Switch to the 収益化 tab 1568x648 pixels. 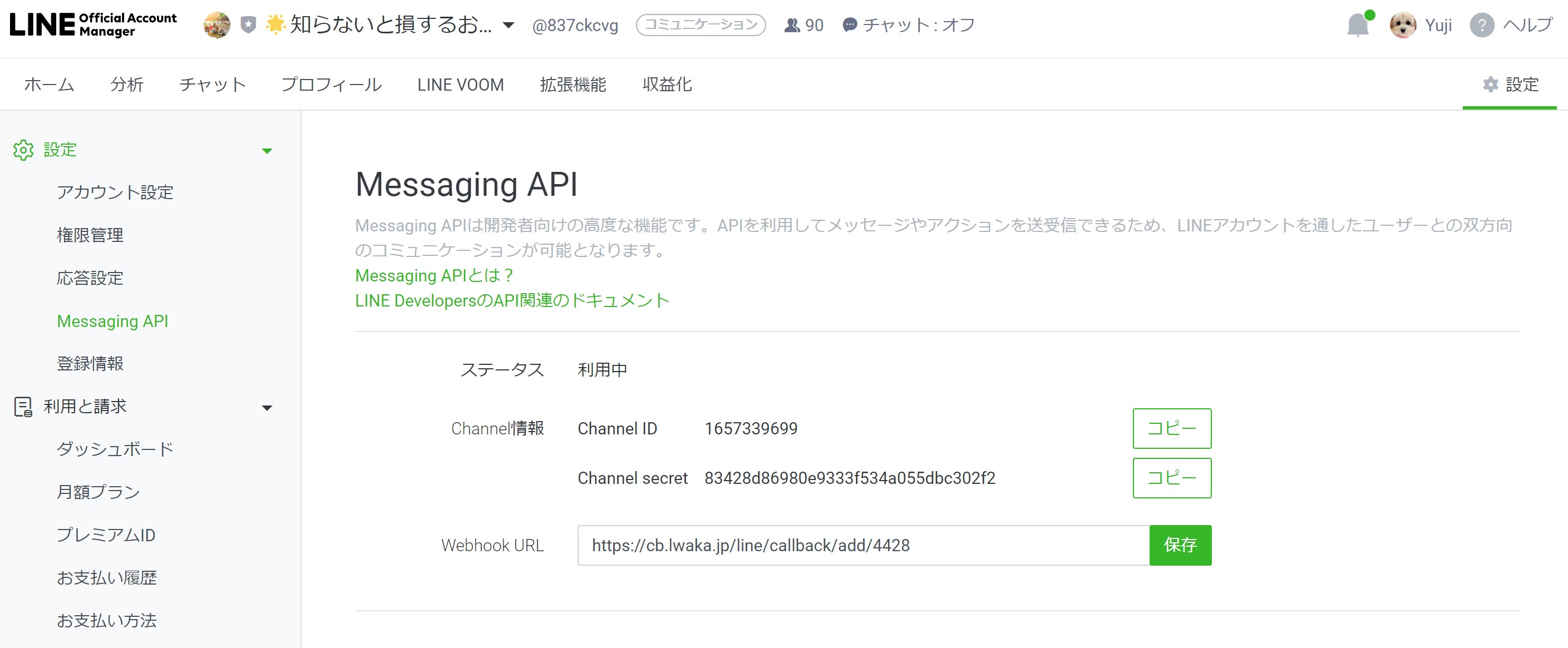tap(667, 85)
